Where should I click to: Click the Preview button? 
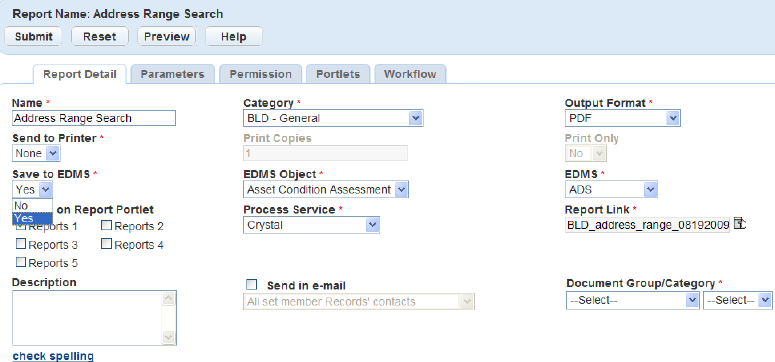(x=167, y=37)
